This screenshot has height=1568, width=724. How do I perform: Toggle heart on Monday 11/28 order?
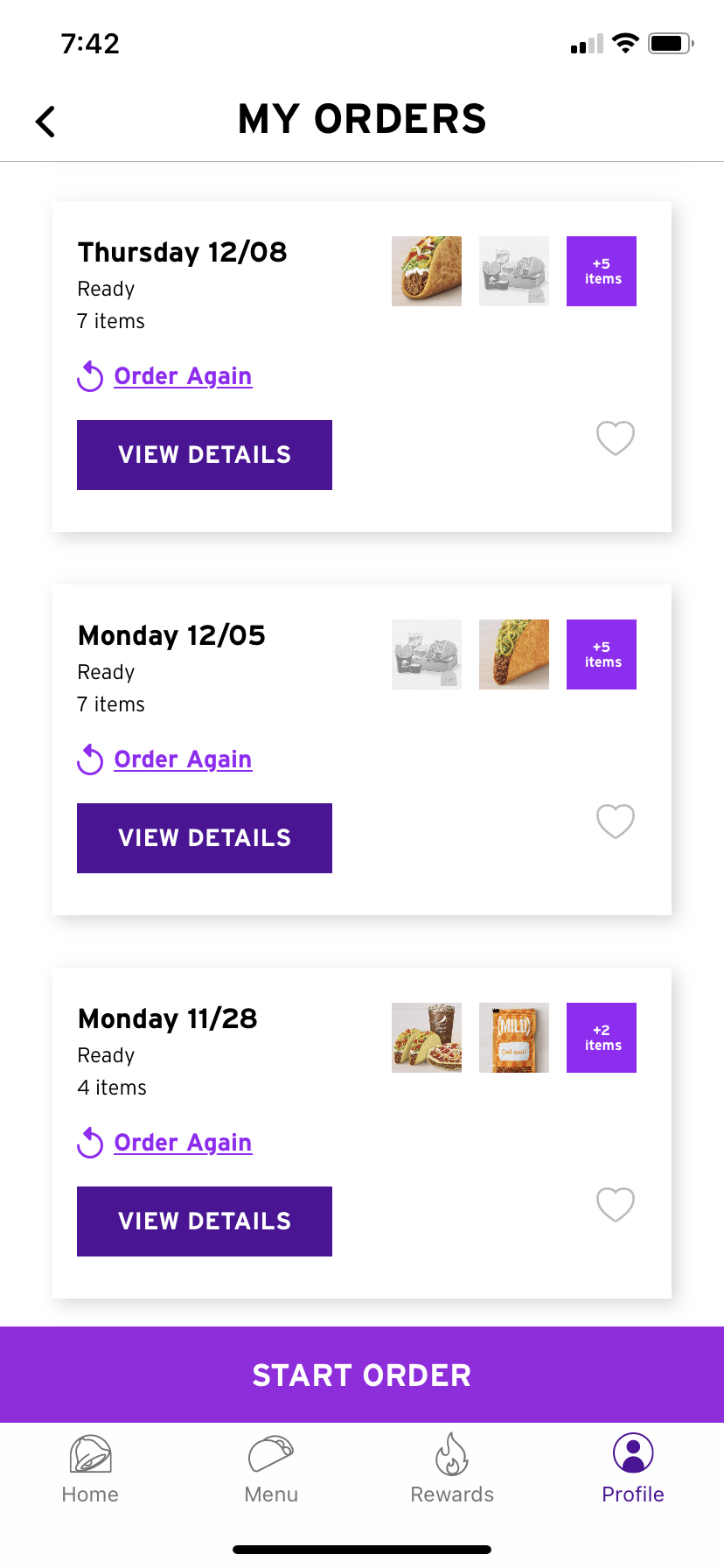tap(616, 1204)
